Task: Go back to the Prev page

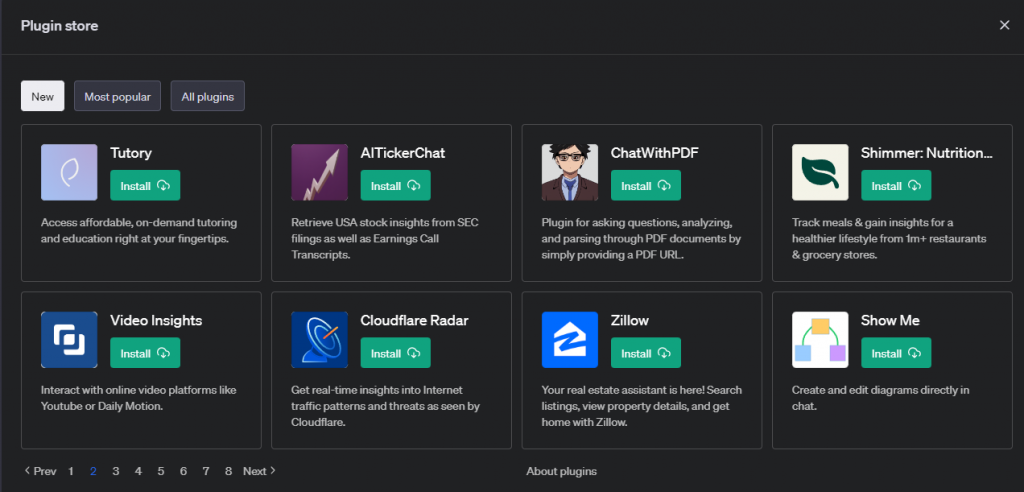Action: [x=40, y=471]
